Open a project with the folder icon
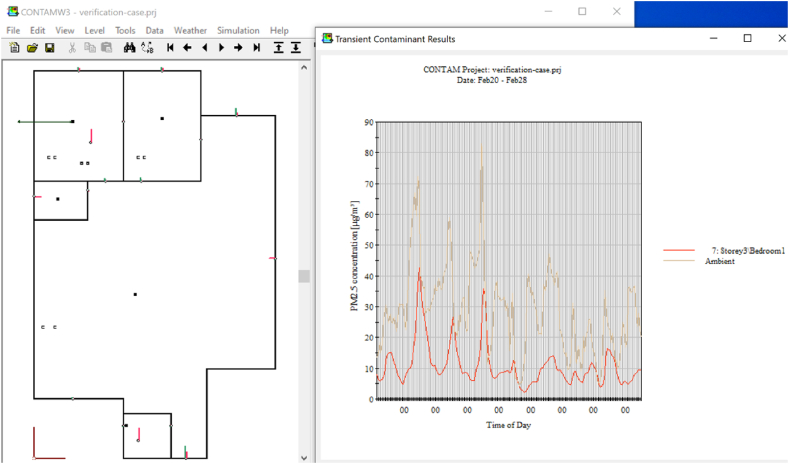 coord(32,48)
